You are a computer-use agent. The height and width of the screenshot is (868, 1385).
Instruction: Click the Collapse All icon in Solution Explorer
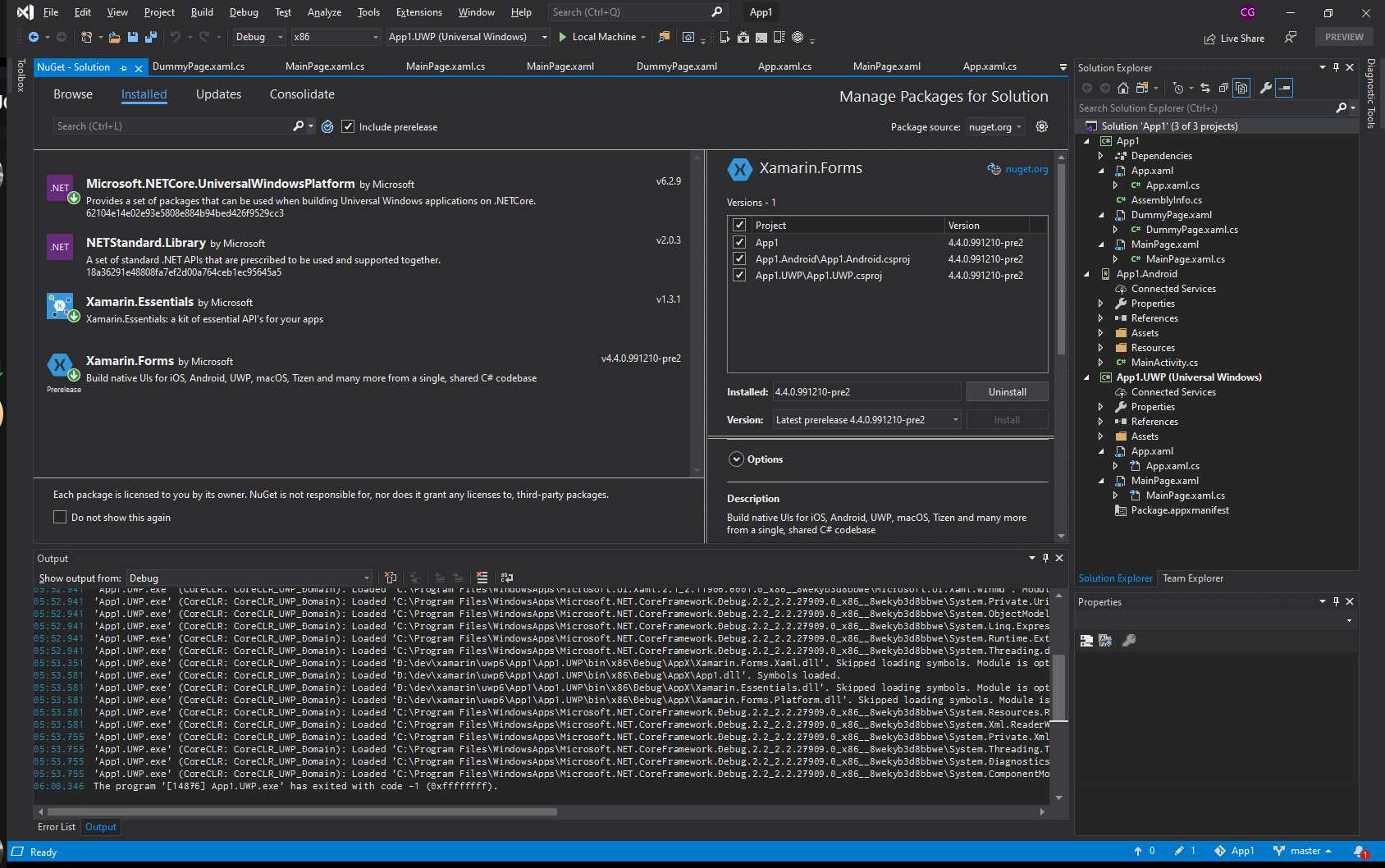click(1223, 88)
